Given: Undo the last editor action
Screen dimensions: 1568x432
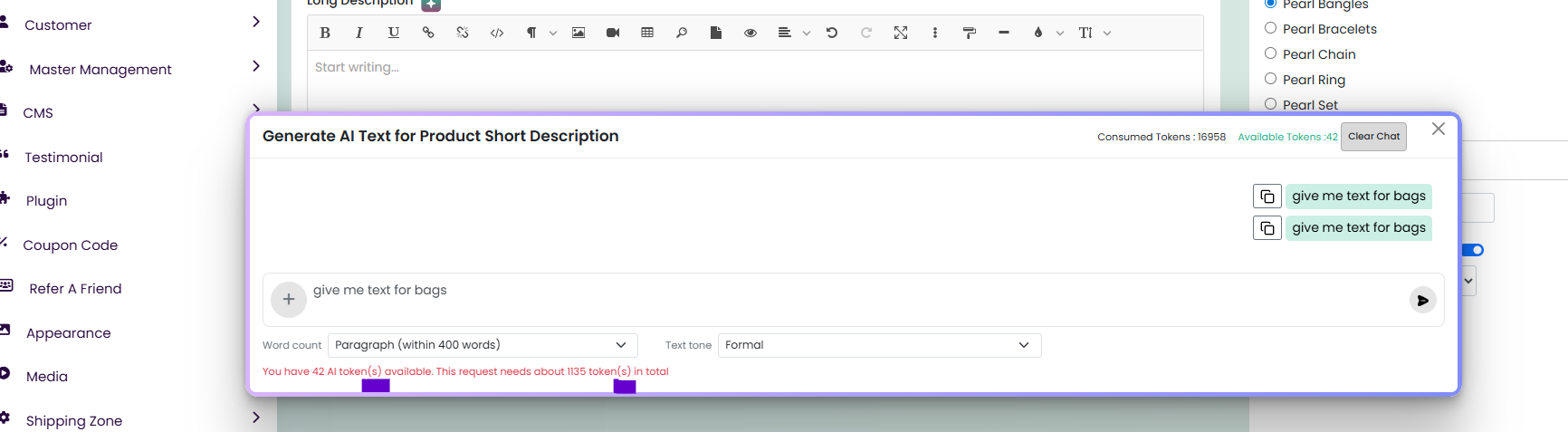Looking at the screenshot, I should click(832, 33).
